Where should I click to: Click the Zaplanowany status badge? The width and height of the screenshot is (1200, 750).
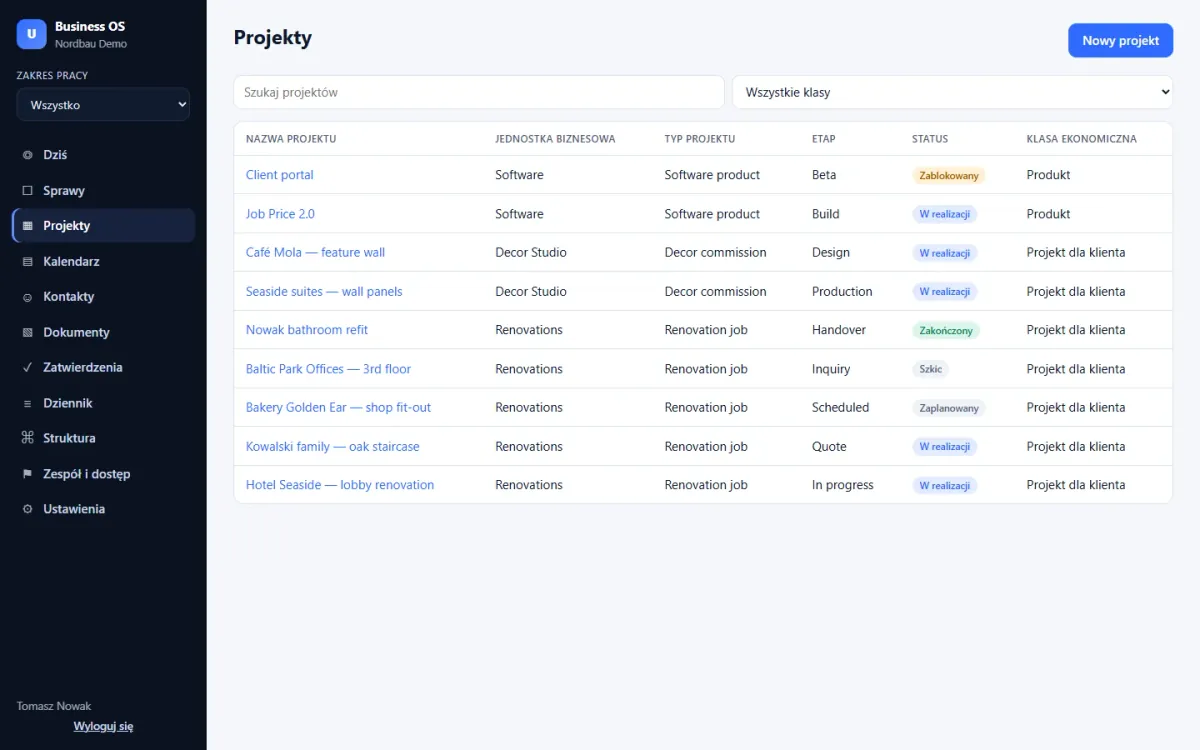click(949, 408)
